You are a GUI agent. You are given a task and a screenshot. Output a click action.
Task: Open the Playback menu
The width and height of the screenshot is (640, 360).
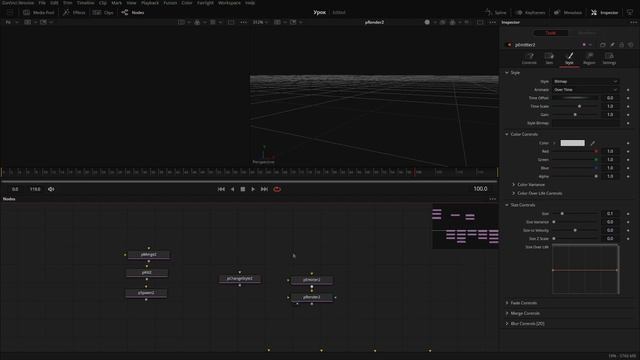(150, 3)
